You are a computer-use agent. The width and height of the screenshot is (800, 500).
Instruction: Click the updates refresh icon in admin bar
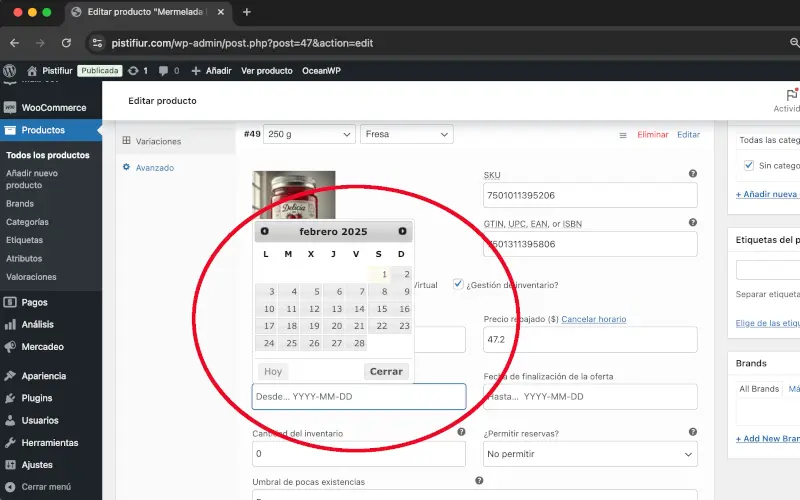click(133, 70)
